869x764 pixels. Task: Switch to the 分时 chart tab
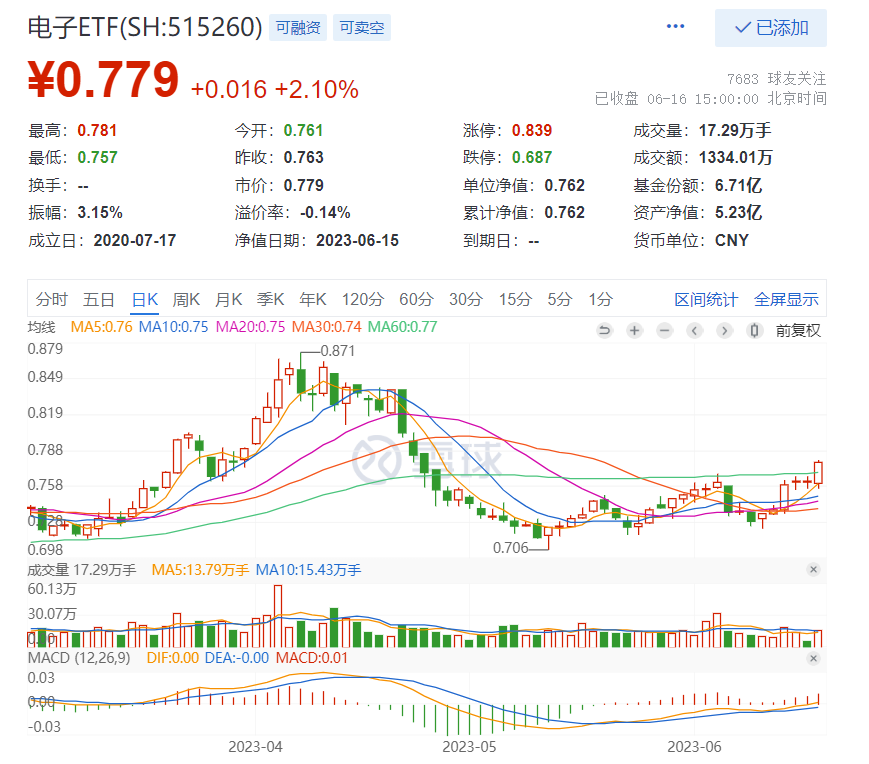[x=52, y=300]
